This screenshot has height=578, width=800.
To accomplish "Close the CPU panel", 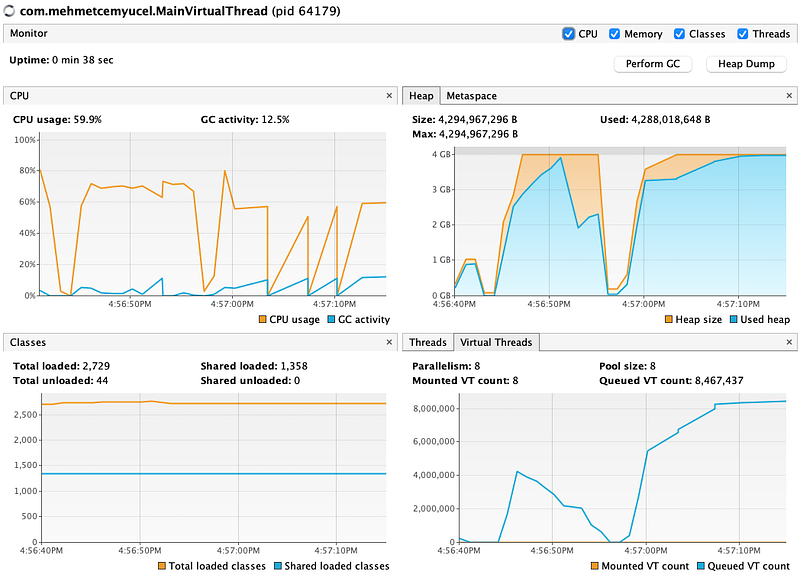I will (389, 96).
